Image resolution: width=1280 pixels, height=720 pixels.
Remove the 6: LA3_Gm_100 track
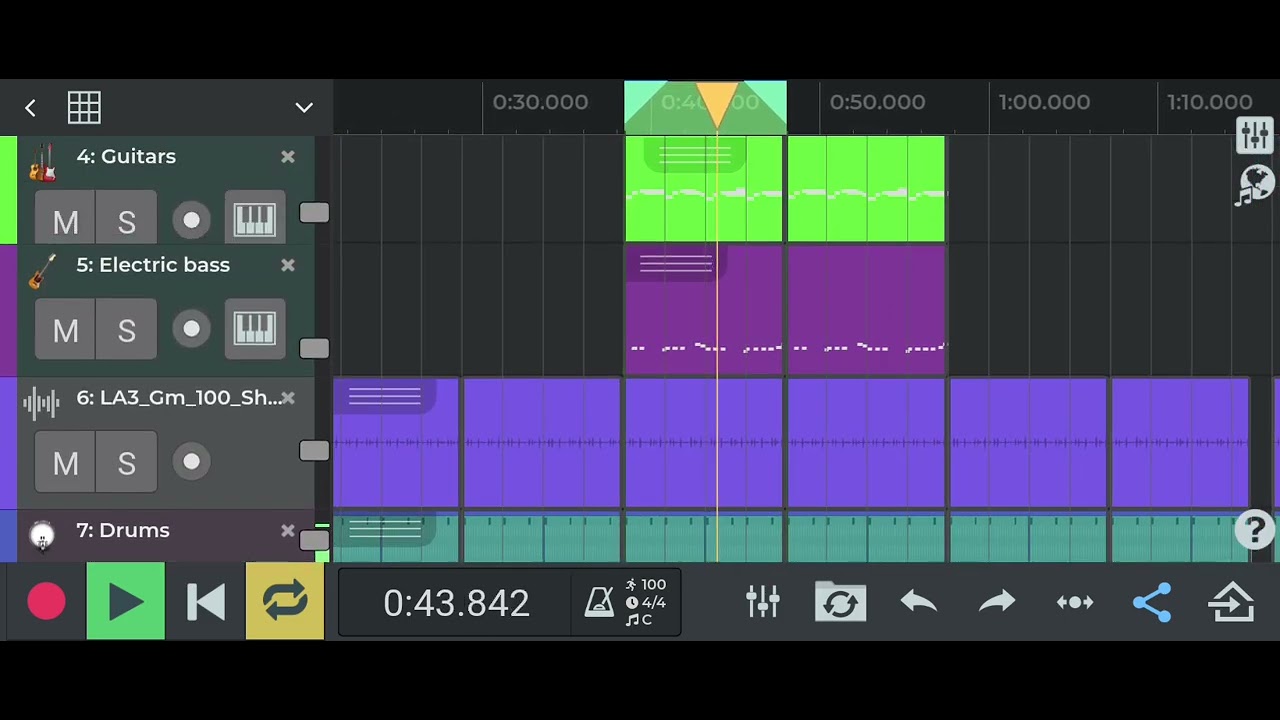(288, 398)
